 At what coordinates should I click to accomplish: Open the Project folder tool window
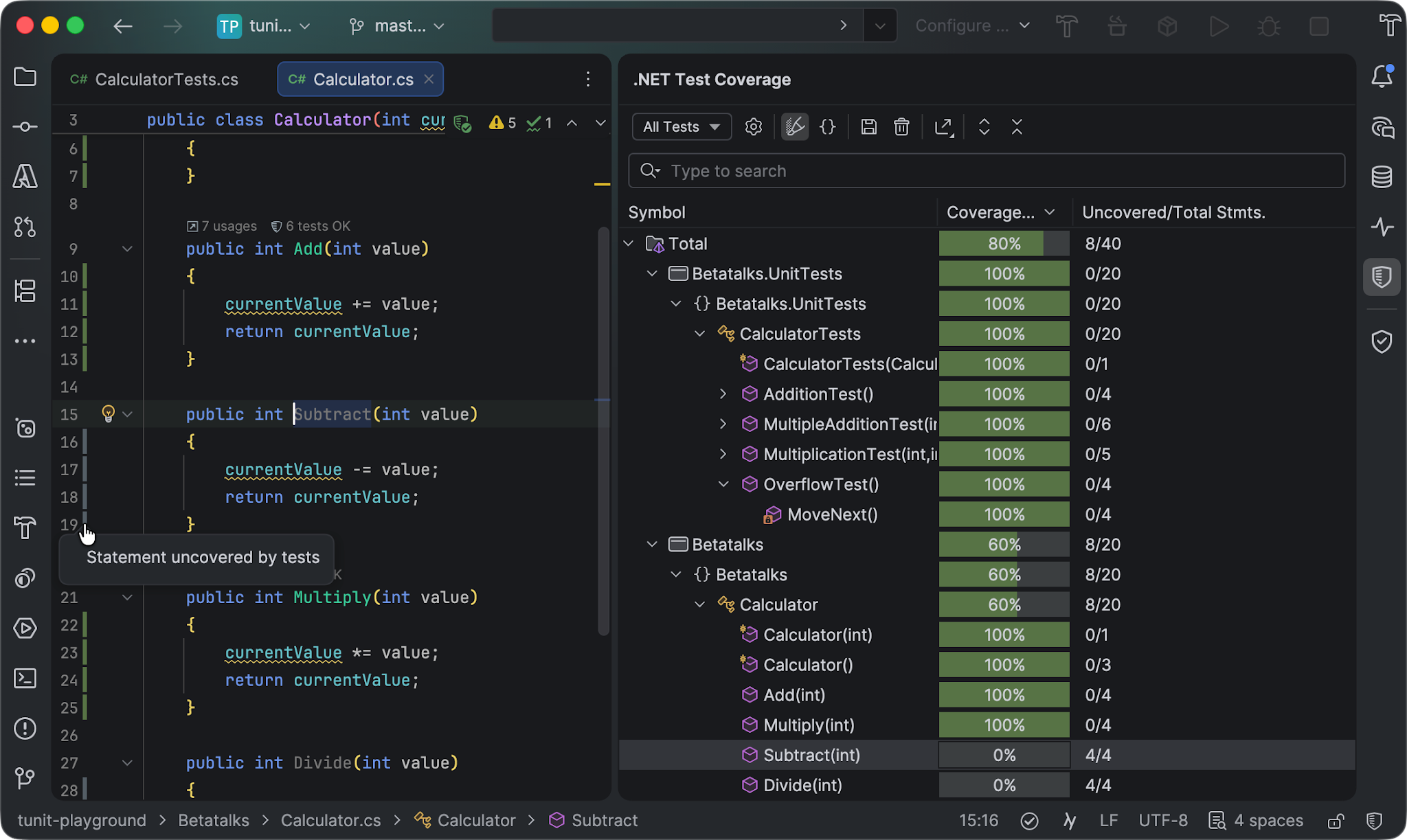point(25,77)
